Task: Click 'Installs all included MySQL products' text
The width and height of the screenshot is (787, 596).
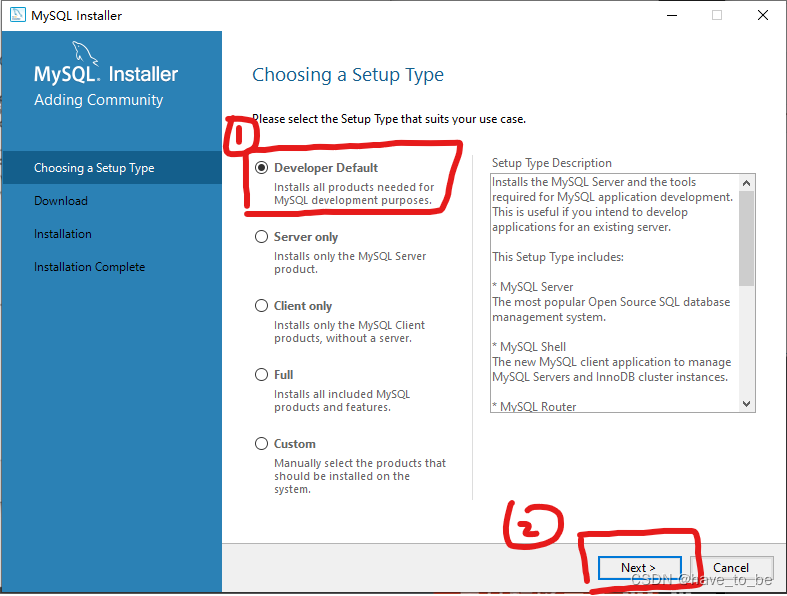Action: coord(342,401)
